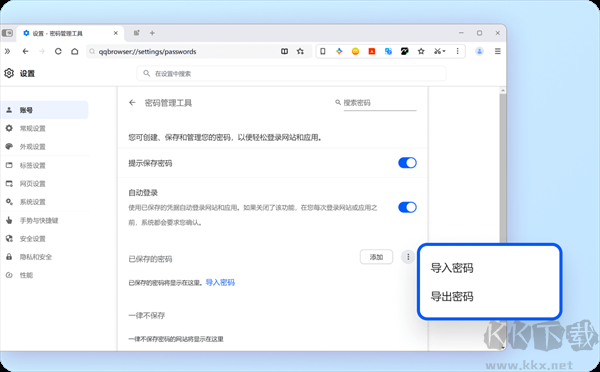Screen dimensions: 600x372
Task: Go to the home page
Action: [75, 51]
